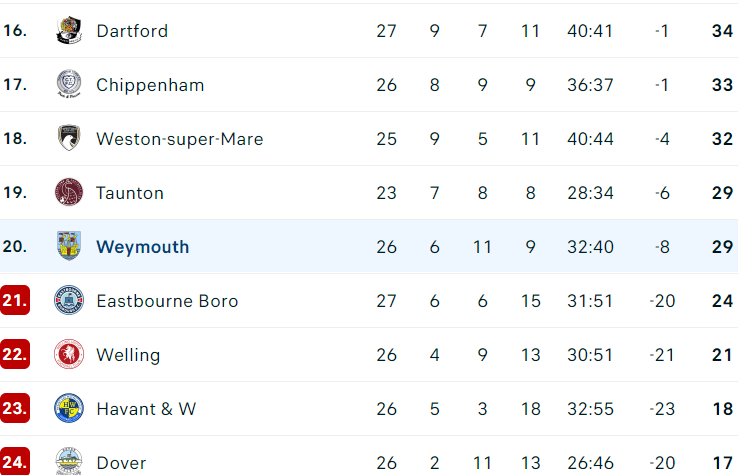The width and height of the screenshot is (738, 475).
Task: Click the Eastbourne Boro club crest
Action: pos(68,301)
